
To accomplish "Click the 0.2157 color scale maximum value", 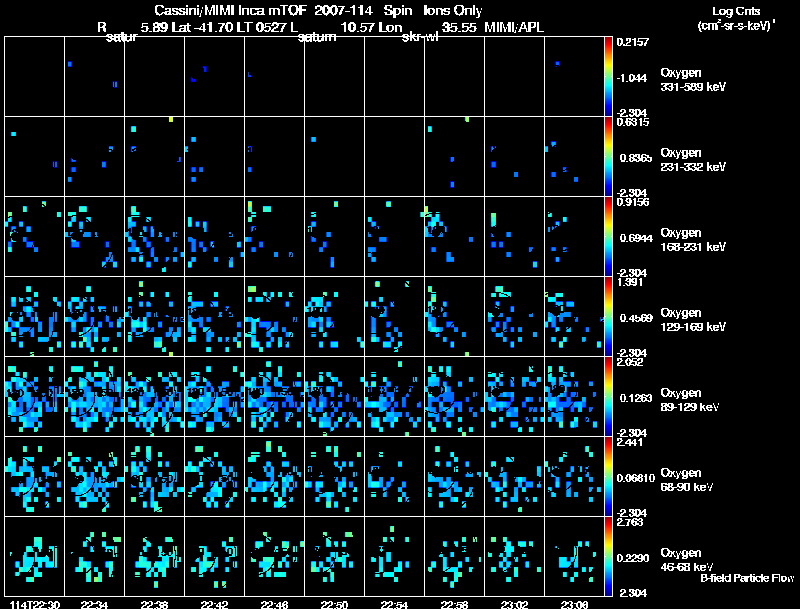I will tap(632, 42).
